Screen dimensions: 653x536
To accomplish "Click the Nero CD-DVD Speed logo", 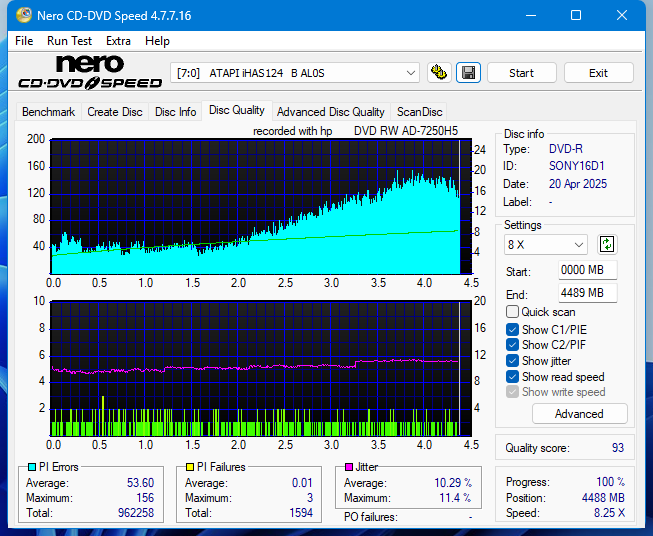I will coord(90,73).
